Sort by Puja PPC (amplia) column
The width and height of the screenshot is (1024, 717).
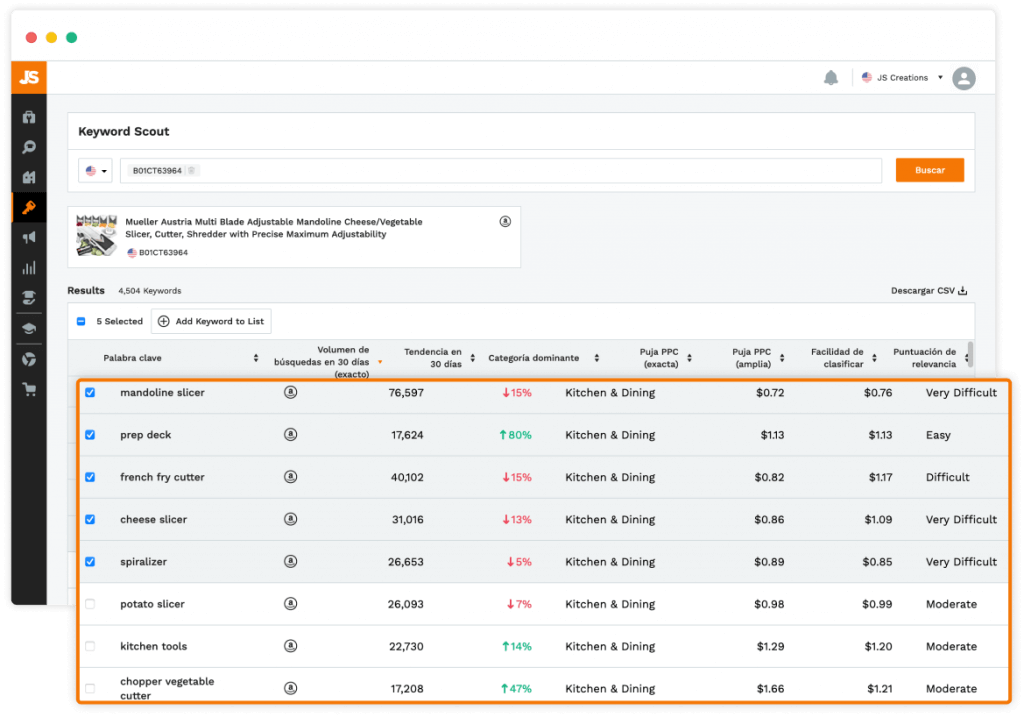pyautogui.click(x=782, y=358)
